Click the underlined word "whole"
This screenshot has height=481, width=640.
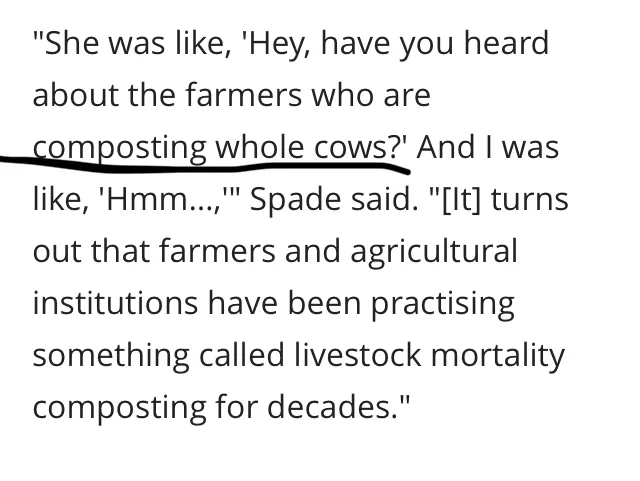coord(260,147)
